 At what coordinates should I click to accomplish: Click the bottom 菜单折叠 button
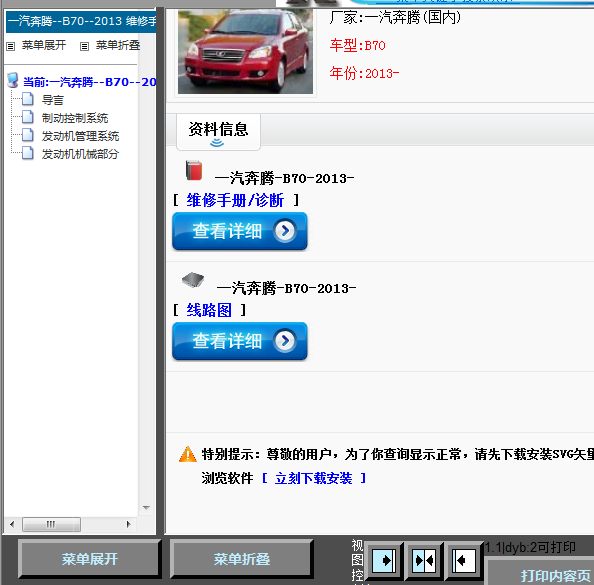pyautogui.click(x=242, y=559)
